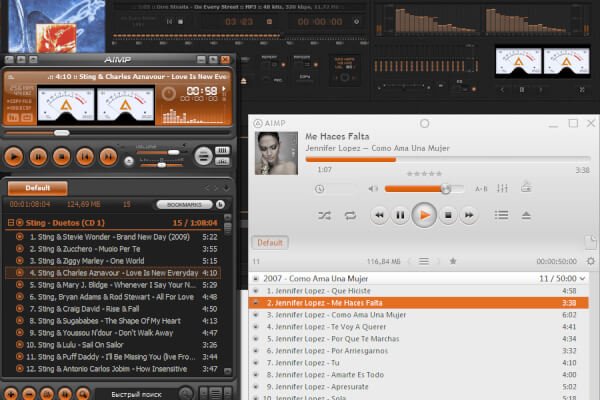This screenshot has height=400, width=600.
Task: Click the bookmarks star icon in light playlist
Action: tap(453, 261)
